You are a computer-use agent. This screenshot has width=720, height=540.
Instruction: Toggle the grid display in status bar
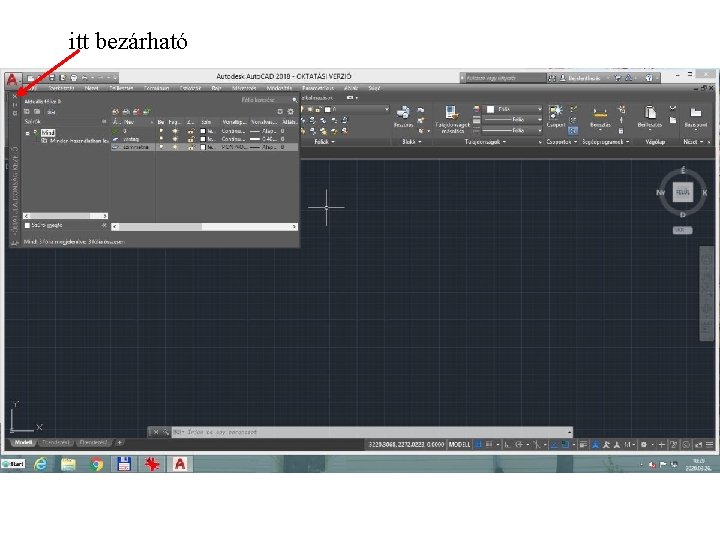[x=478, y=444]
